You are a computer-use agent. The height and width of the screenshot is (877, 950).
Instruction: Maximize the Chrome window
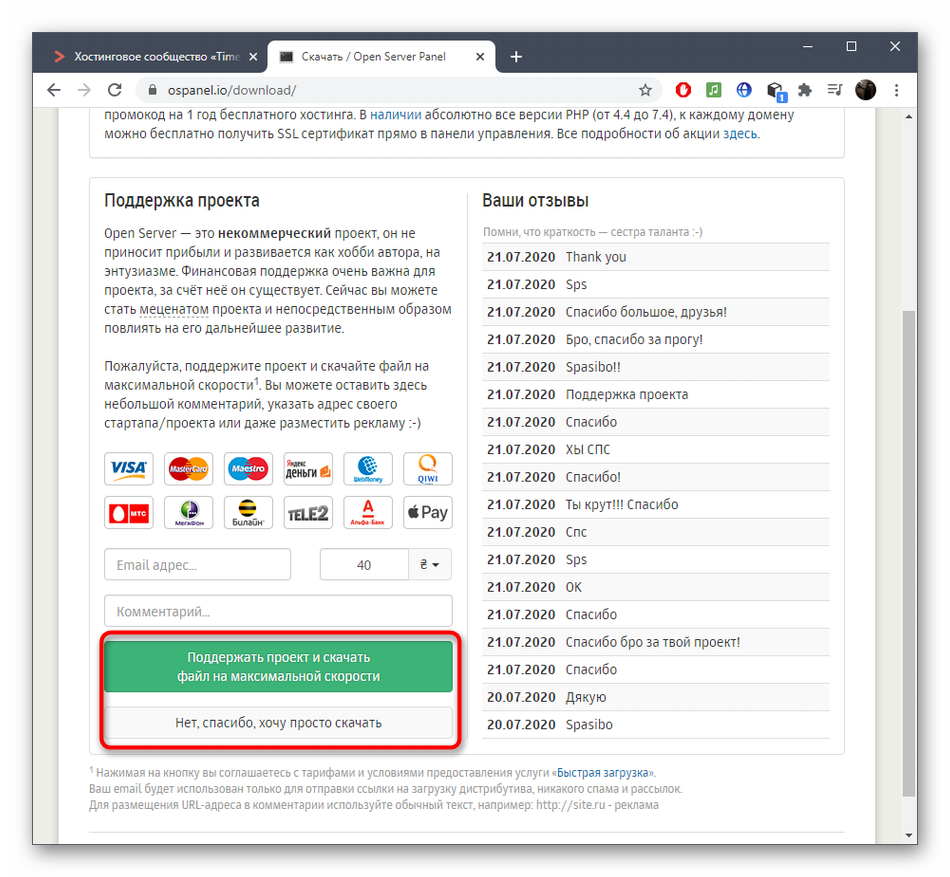pyautogui.click(x=851, y=47)
